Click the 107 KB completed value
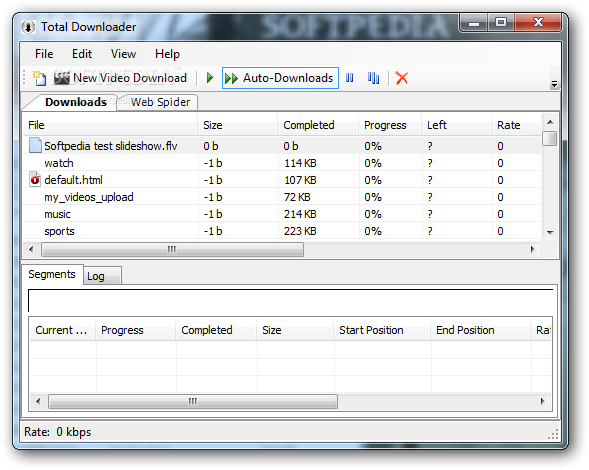 (x=300, y=180)
